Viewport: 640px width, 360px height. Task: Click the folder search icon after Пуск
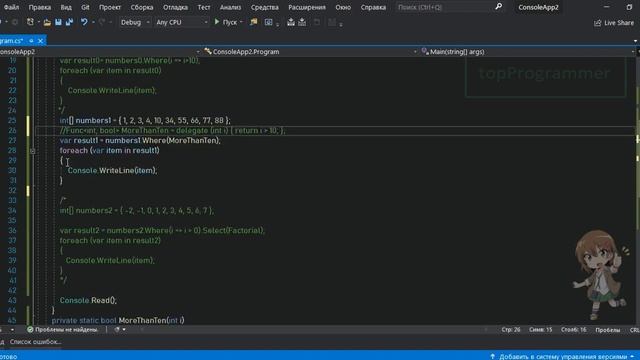coord(253,22)
